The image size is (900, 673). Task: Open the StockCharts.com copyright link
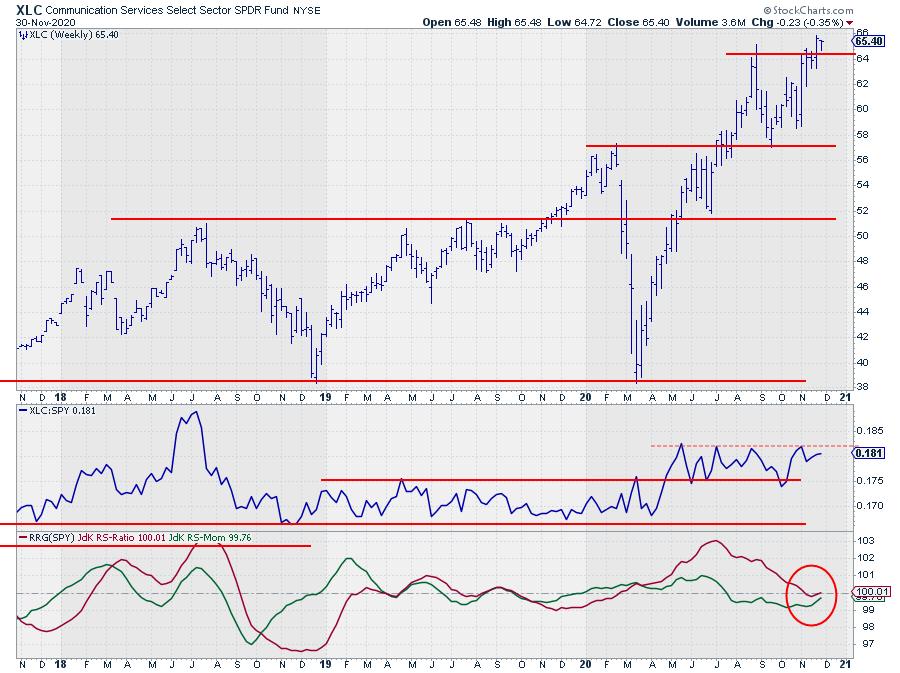pos(808,10)
